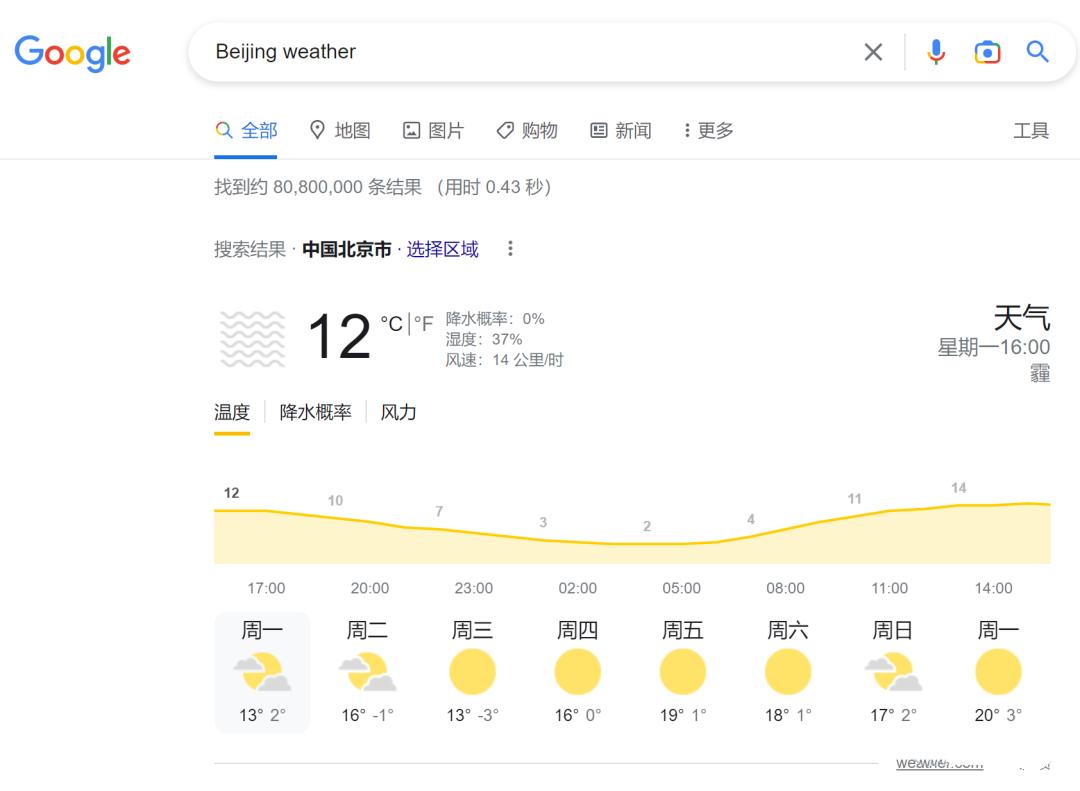Click the Google logo to go home
The width and height of the screenshot is (1080, 791).
click(x=72, y=54)
